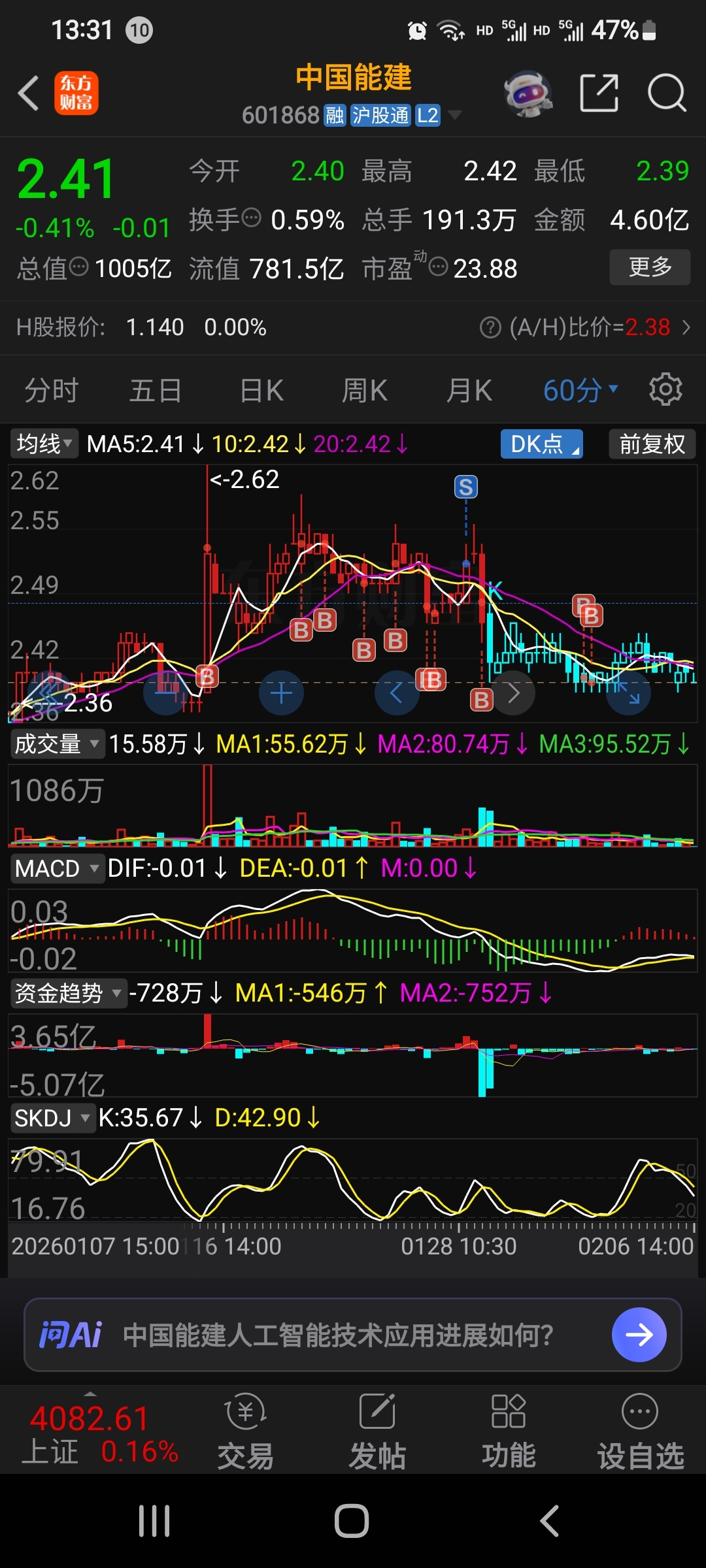Toggle the DK点 indicator
The width and height of the screenshot is (706, 1568).
point(542,444)
